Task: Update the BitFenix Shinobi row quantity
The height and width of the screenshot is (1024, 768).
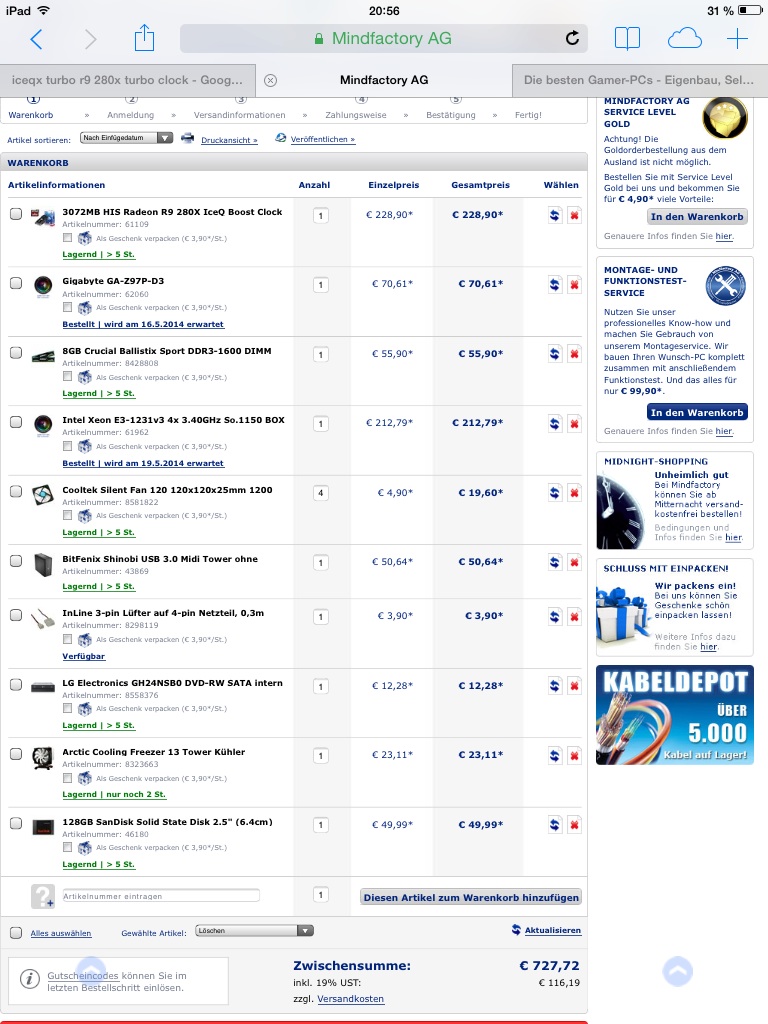Action: (x=554, y=562)
